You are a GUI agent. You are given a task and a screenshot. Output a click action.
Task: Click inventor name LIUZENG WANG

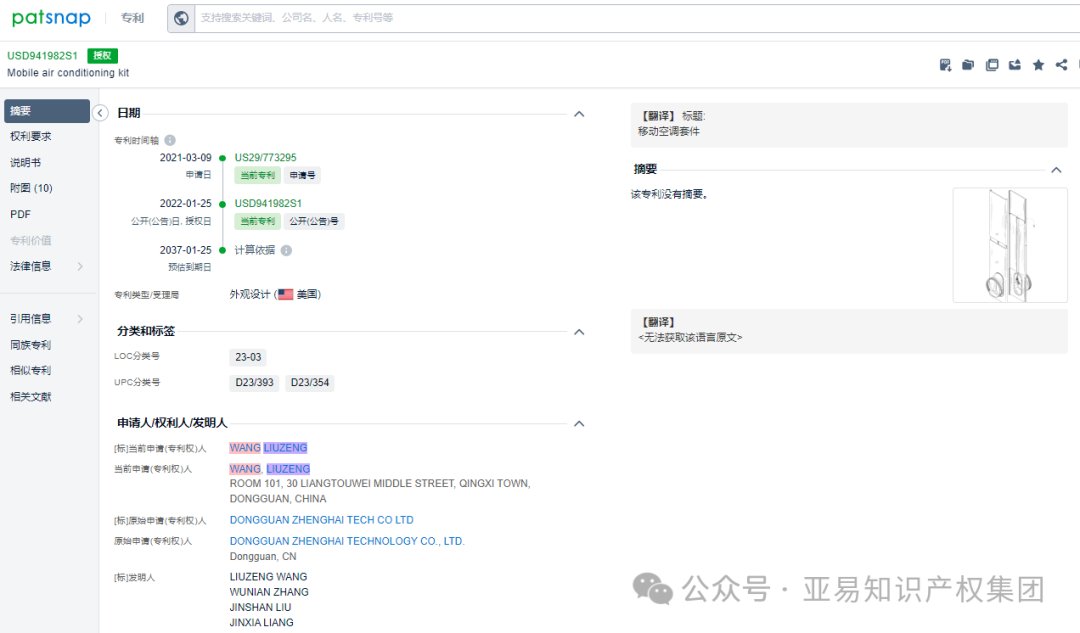[x=269, y=577]
